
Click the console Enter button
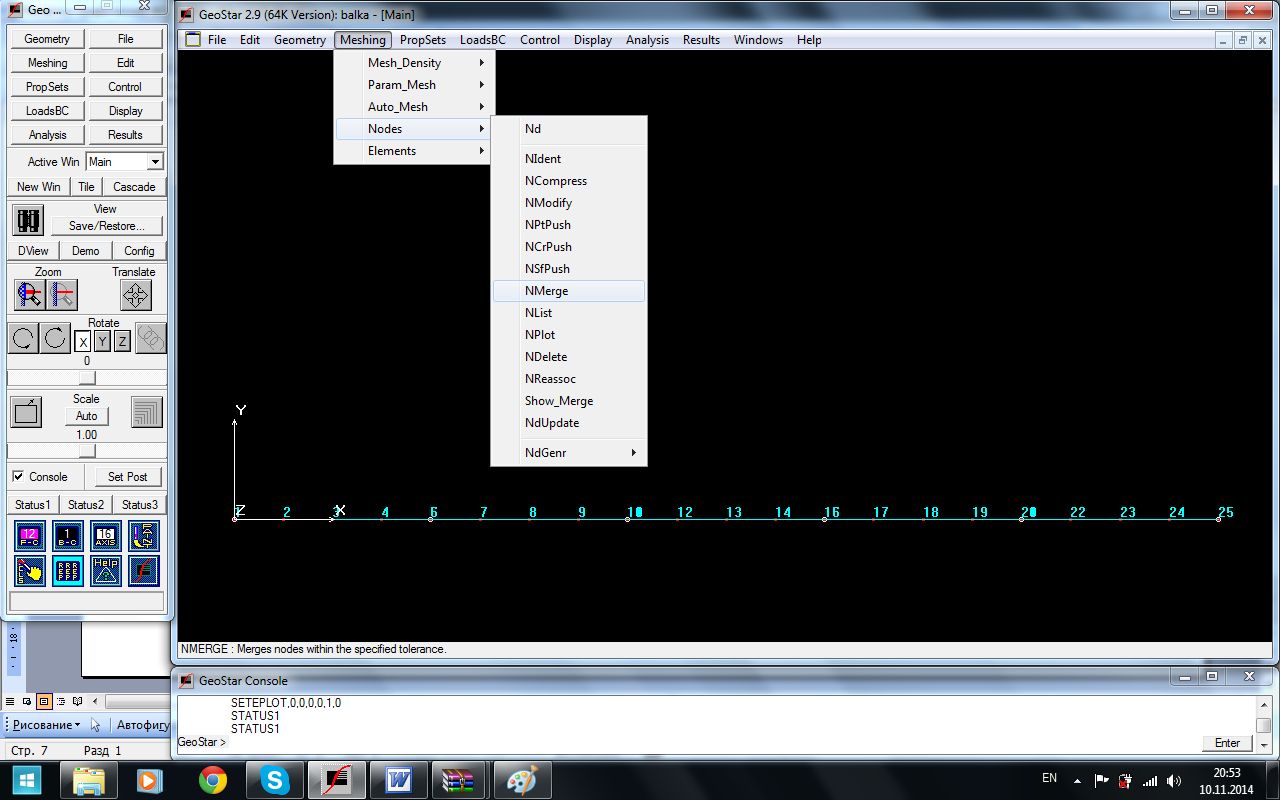coord(1227,743)
